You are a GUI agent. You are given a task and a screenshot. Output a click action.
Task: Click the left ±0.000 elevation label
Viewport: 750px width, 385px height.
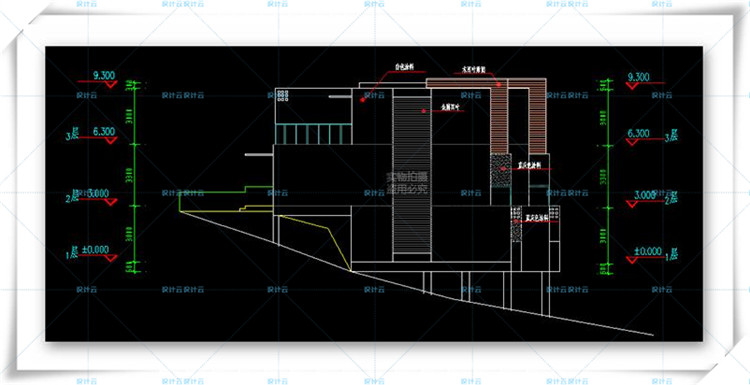[x=95, y=249]
